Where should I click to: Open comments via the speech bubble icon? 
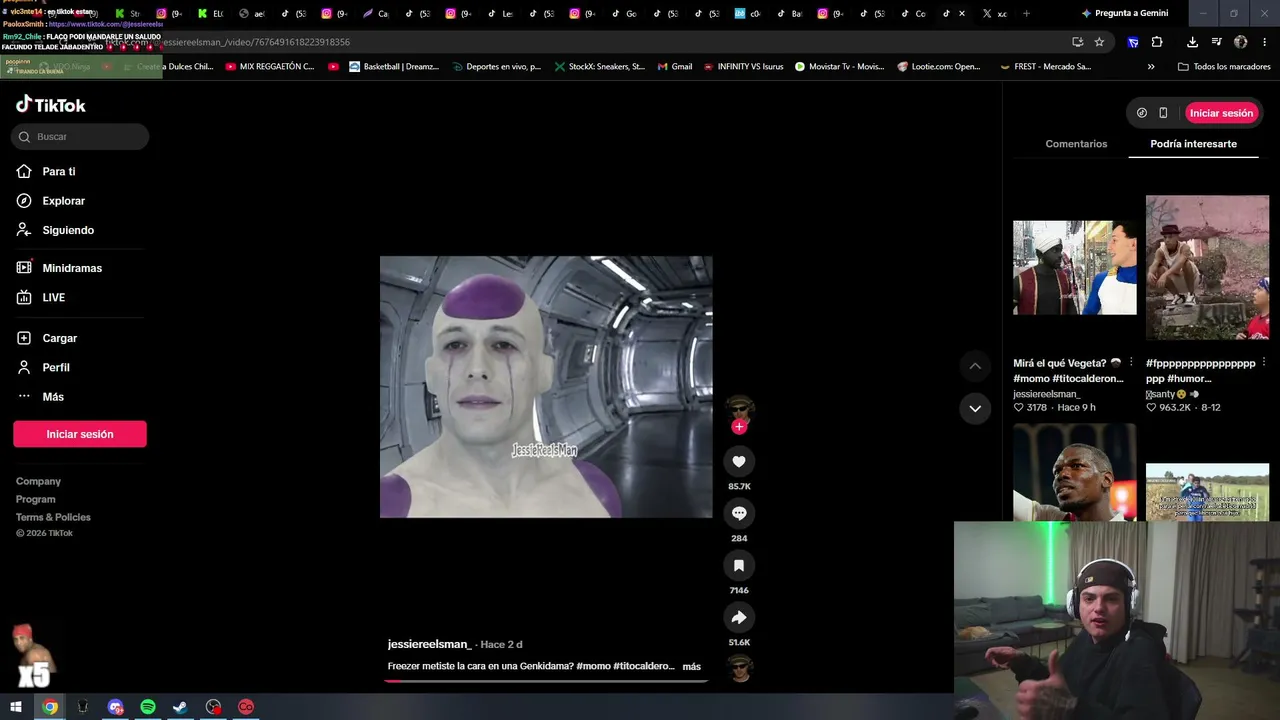[x=739, y=513]
